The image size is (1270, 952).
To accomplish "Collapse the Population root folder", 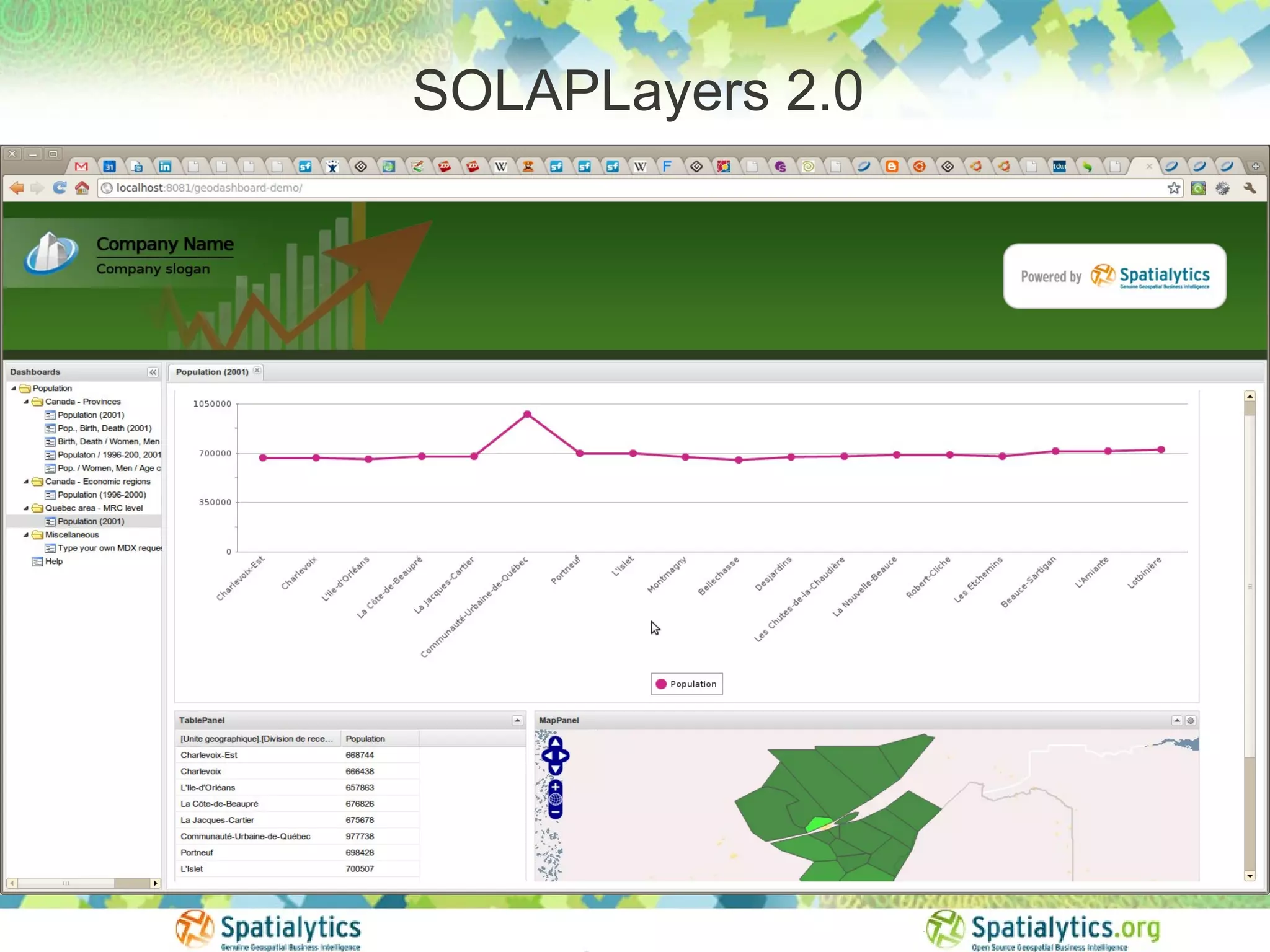I will [14, 388].
